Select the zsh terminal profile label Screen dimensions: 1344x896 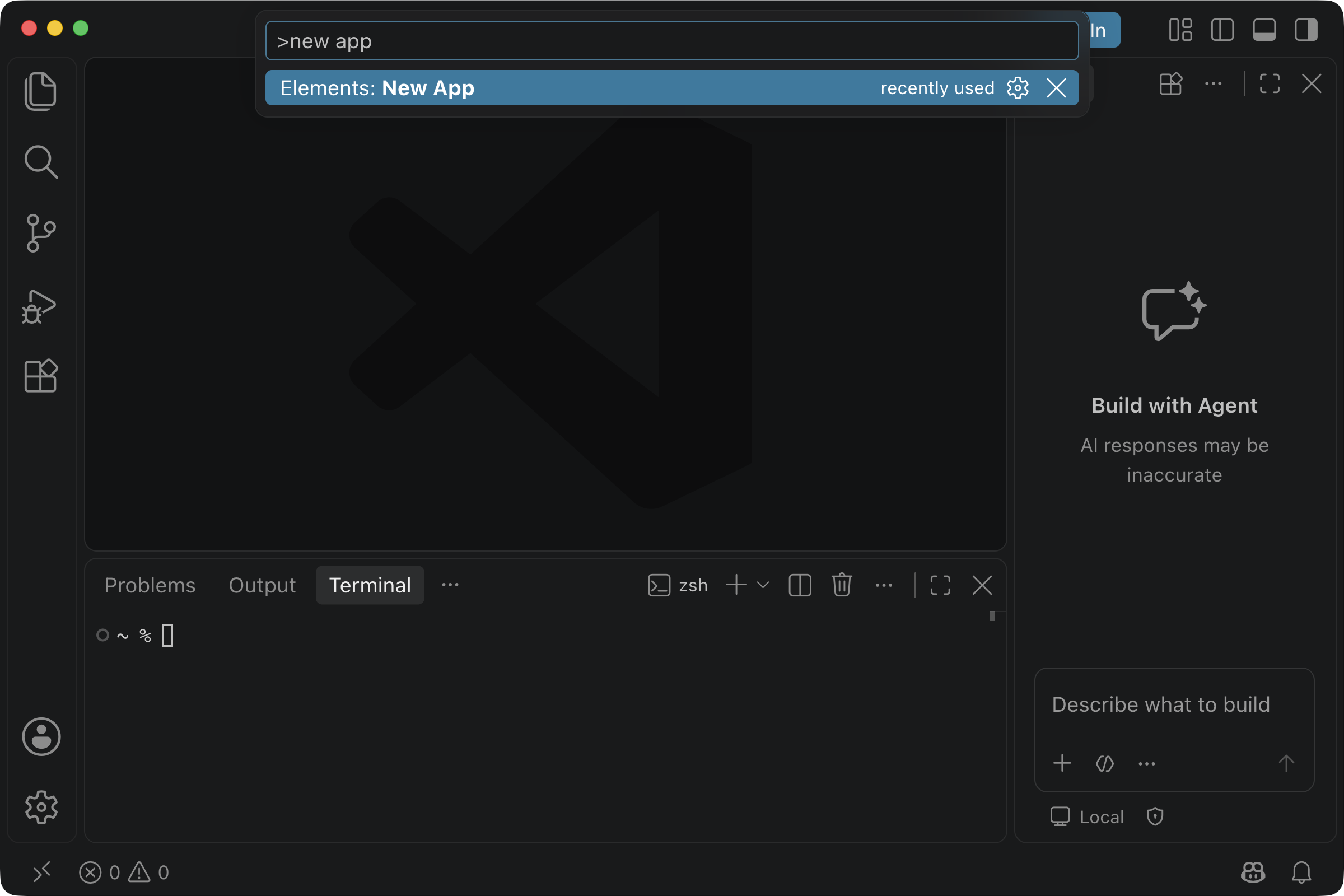pyautogui.click(x=678, y=585)
